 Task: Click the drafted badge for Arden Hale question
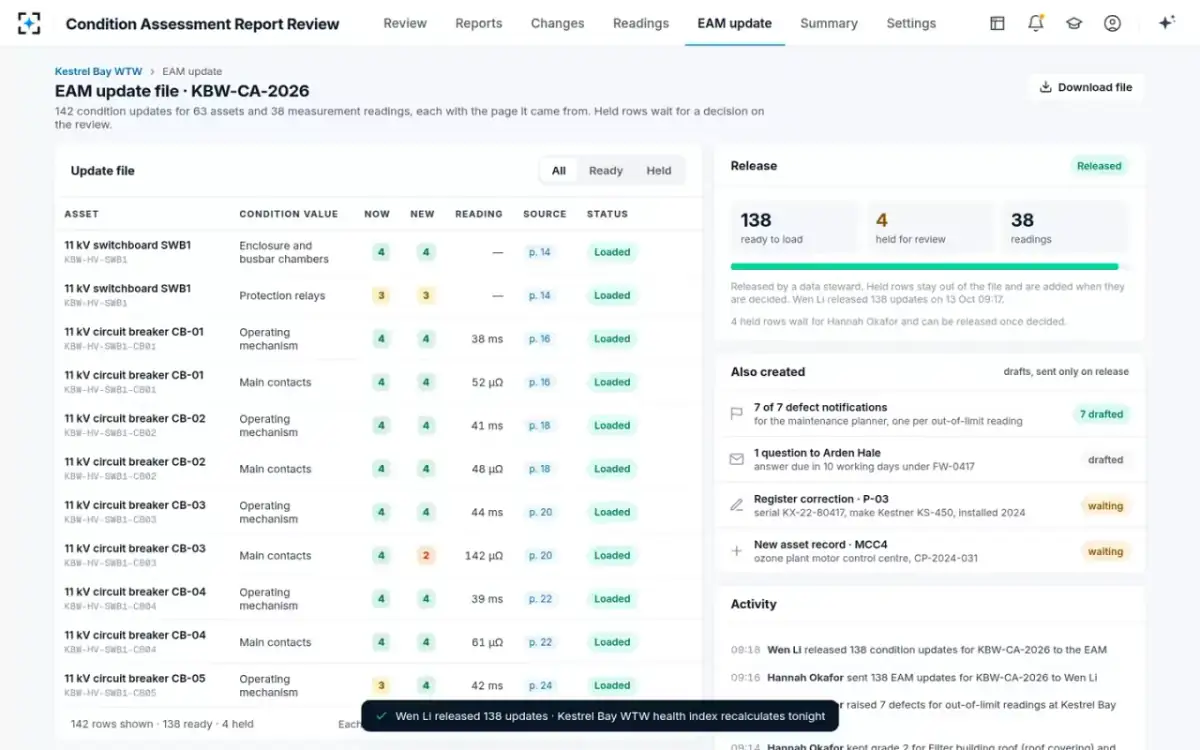(1105, 460)
